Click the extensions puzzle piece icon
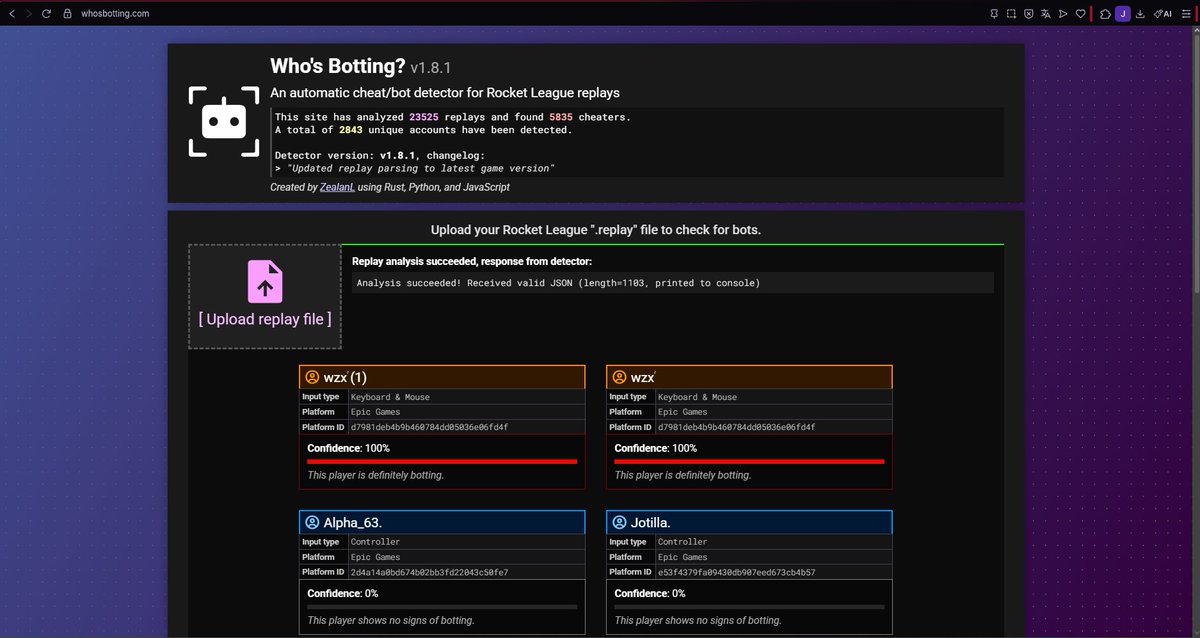Image resolution: width=1200 pixels, height=638 pixels. (1104, 13)
